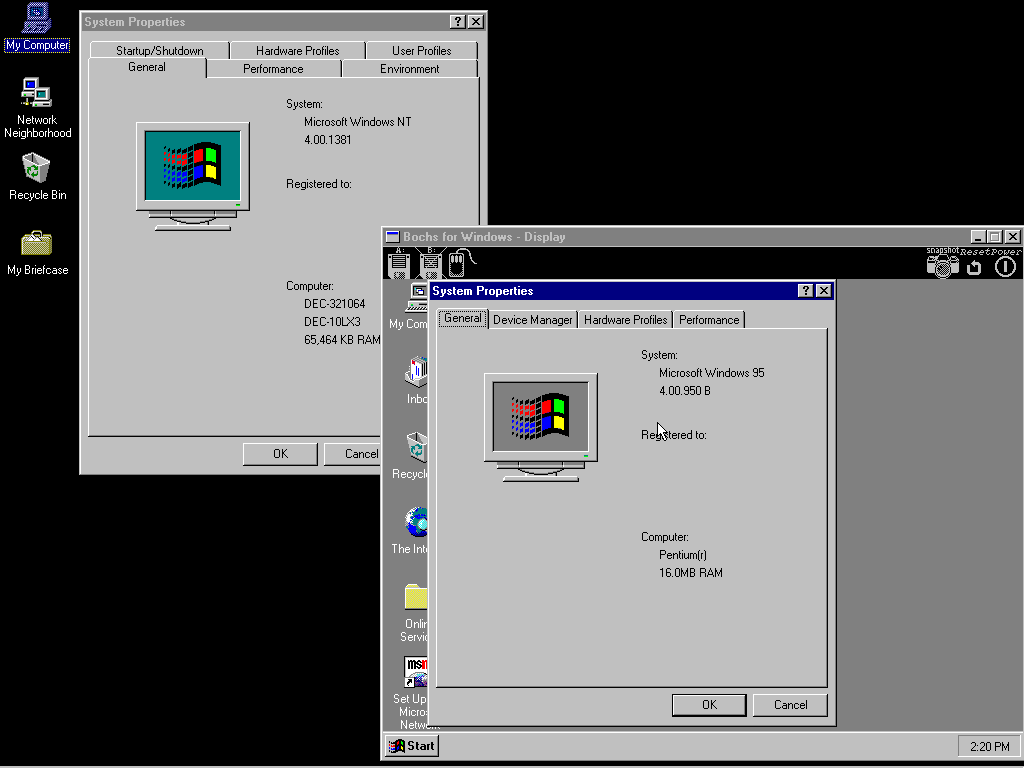Screen dimensions: 1024x768
Task: Click Cancel in the Windows 95 System Properties
Action: click(790, 705)
